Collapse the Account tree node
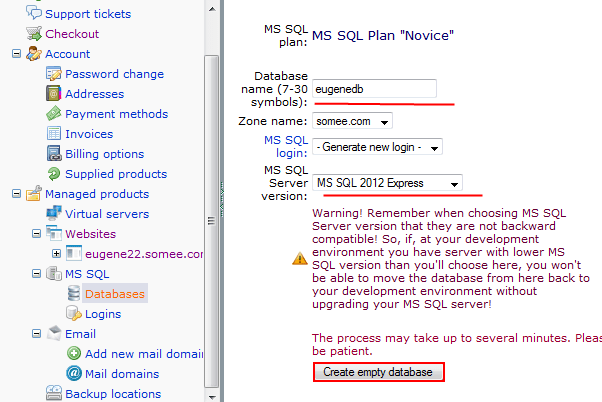 16,54
